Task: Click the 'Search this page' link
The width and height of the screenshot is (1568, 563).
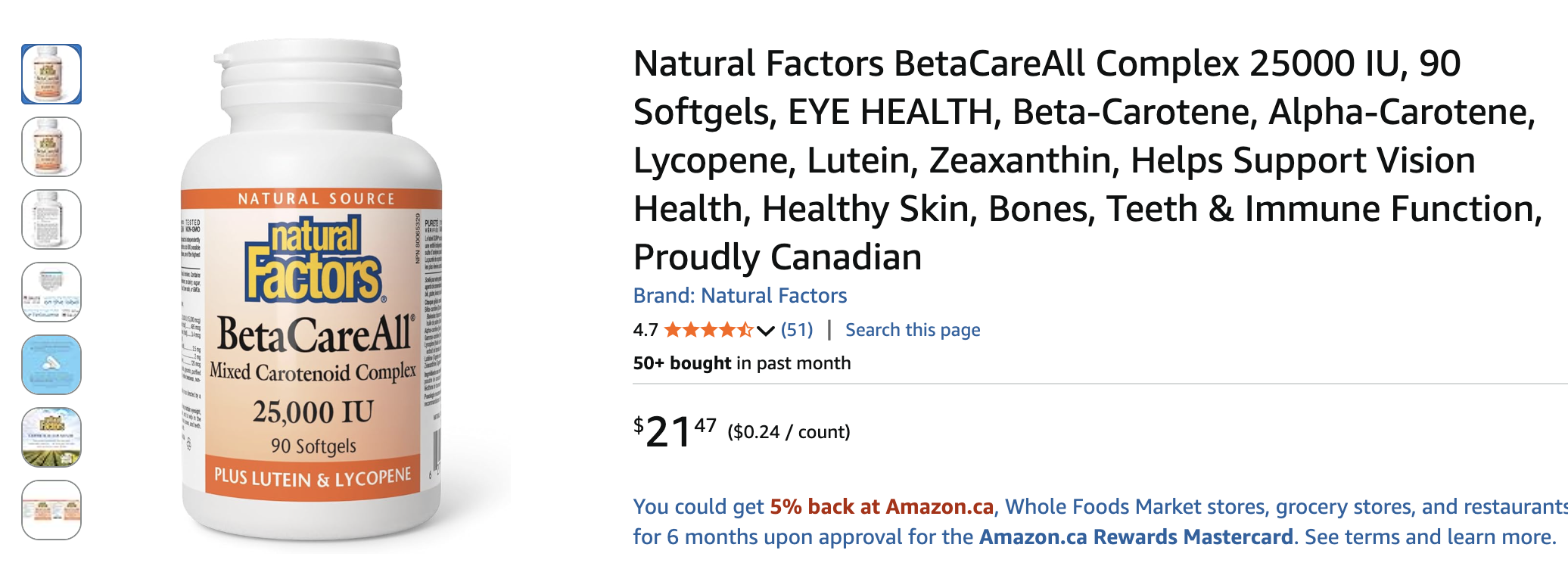Action: click(913, 330)
